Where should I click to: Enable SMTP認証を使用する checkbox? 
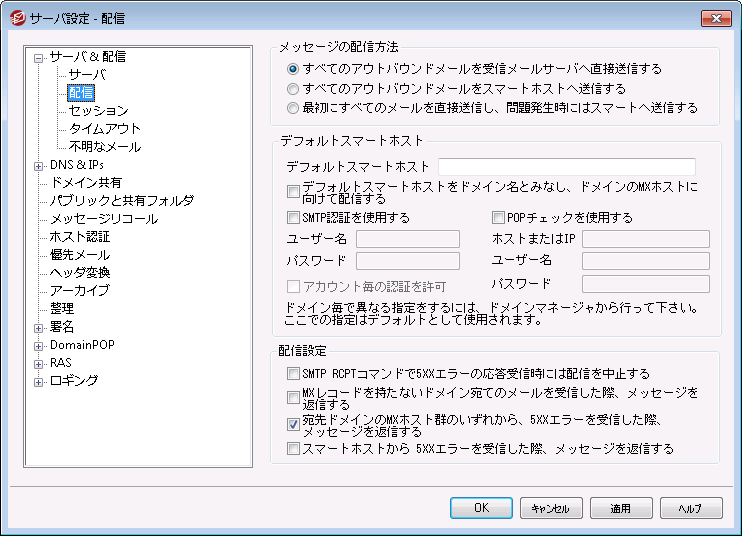tap(293, 217)
